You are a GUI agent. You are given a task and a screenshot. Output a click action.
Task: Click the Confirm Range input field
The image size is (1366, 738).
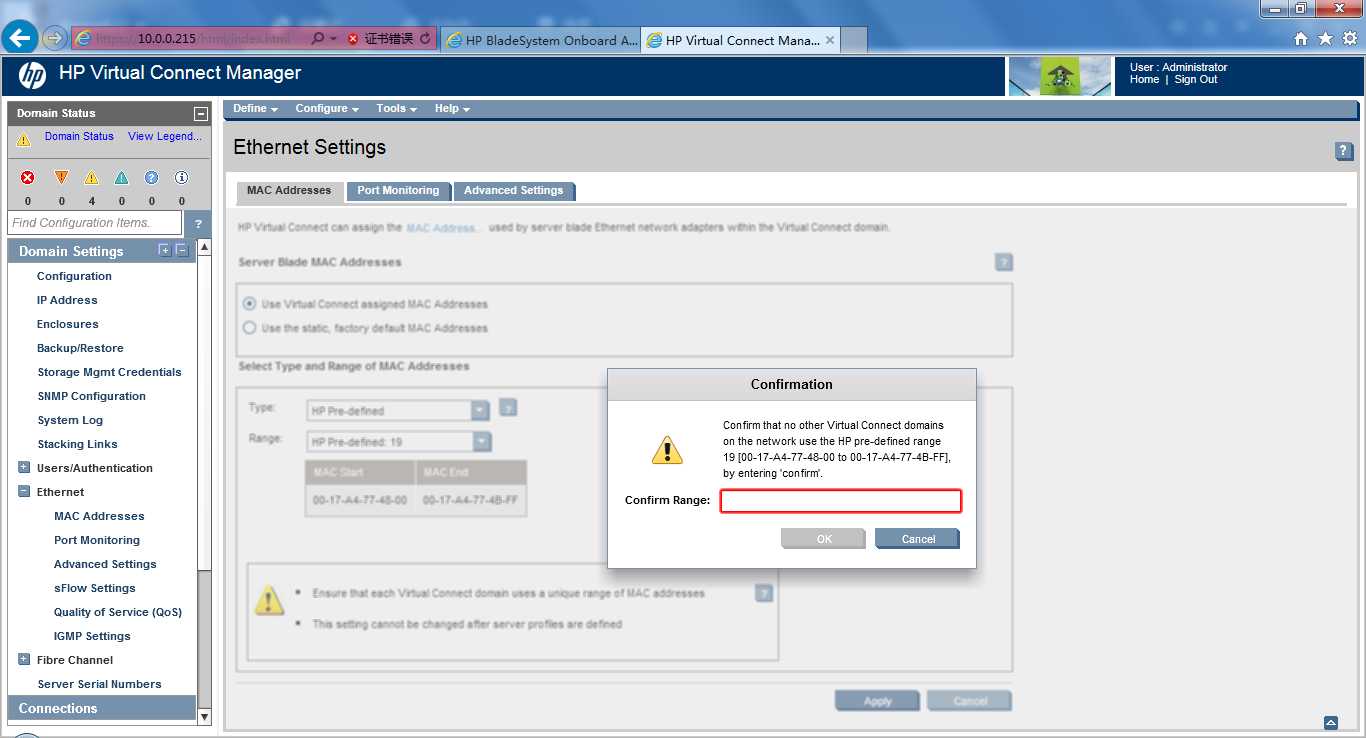pos(841,501)
